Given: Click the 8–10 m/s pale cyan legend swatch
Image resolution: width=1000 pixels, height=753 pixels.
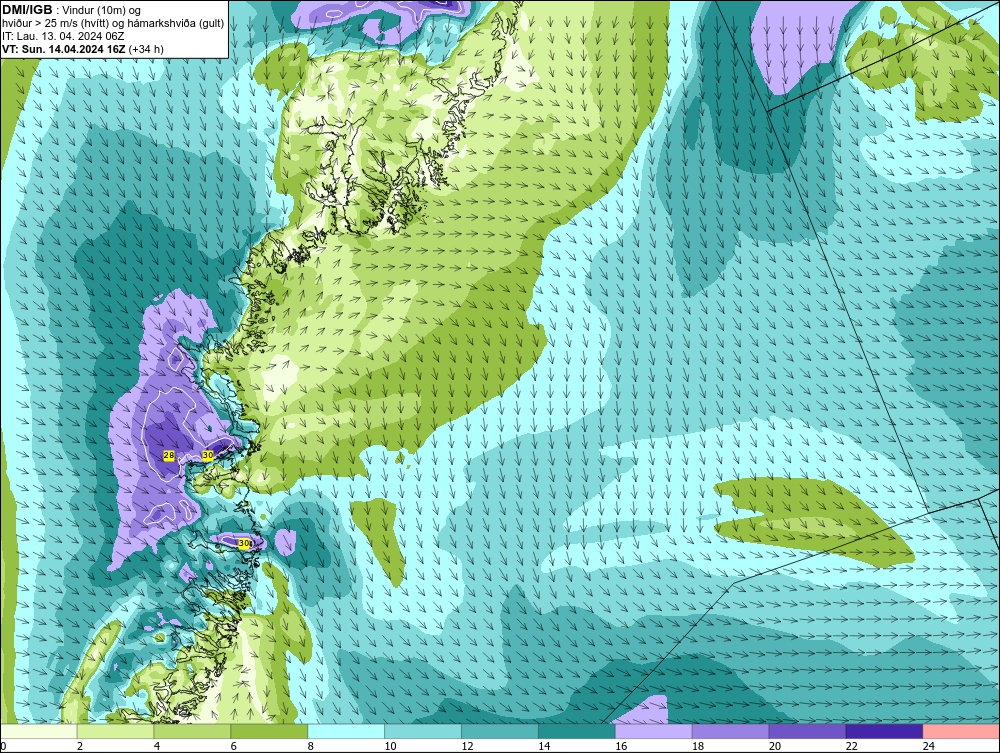Looking at the screenshot, I should [x=346, y=732].
